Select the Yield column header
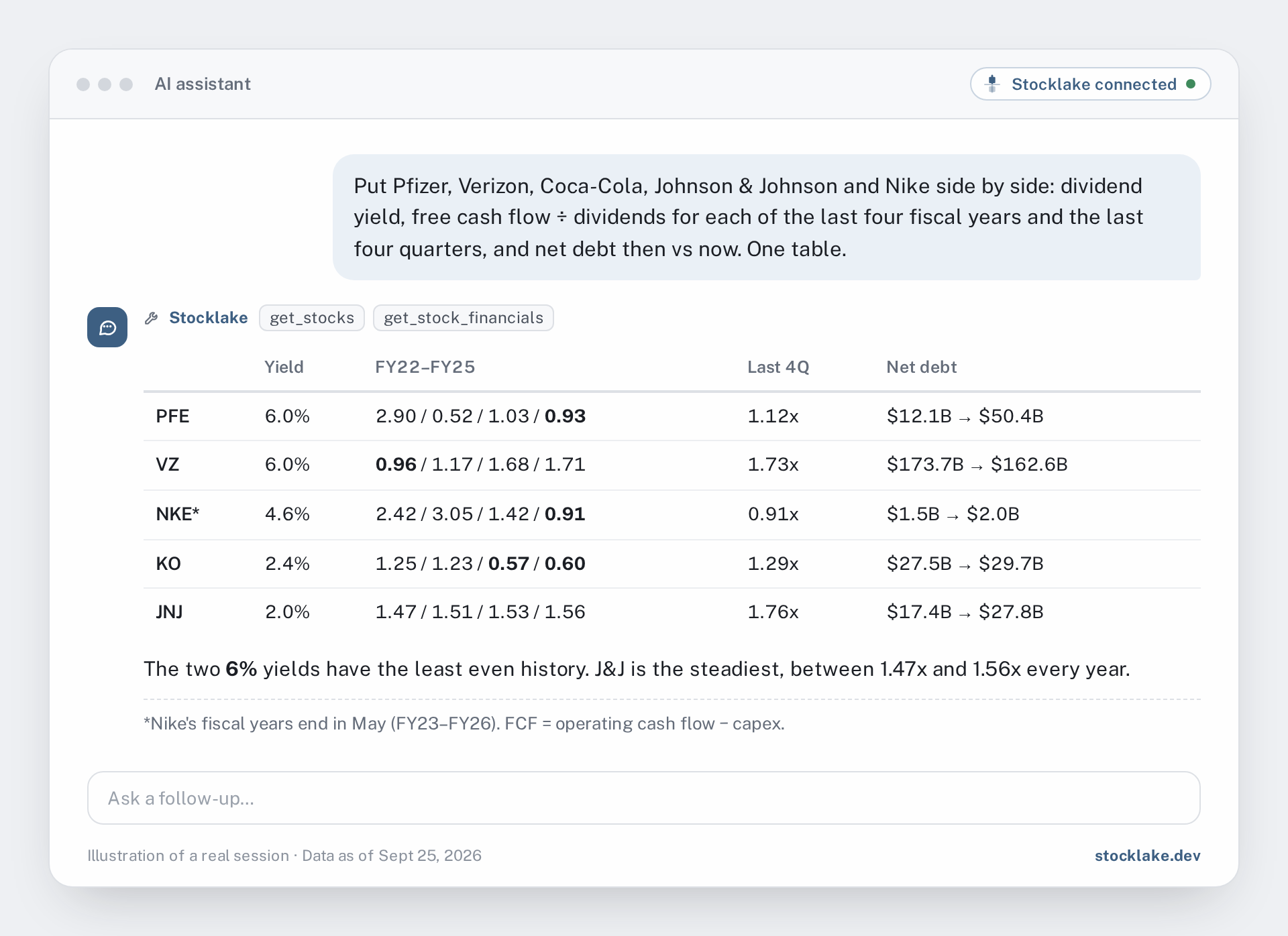 pyautogui.click(x=284, y=367)
